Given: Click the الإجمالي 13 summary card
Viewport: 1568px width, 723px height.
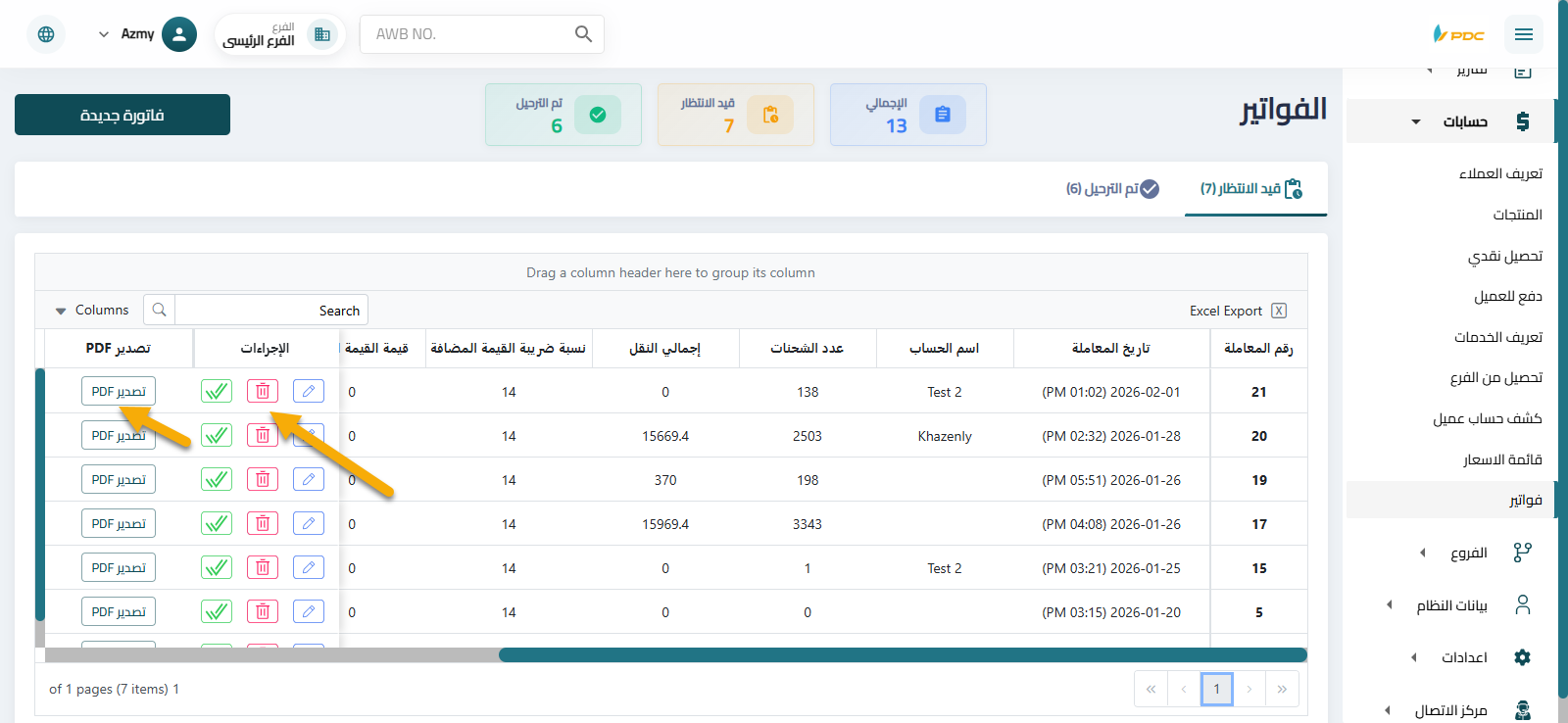Looking at the screenshot, I should coord(908,115).
